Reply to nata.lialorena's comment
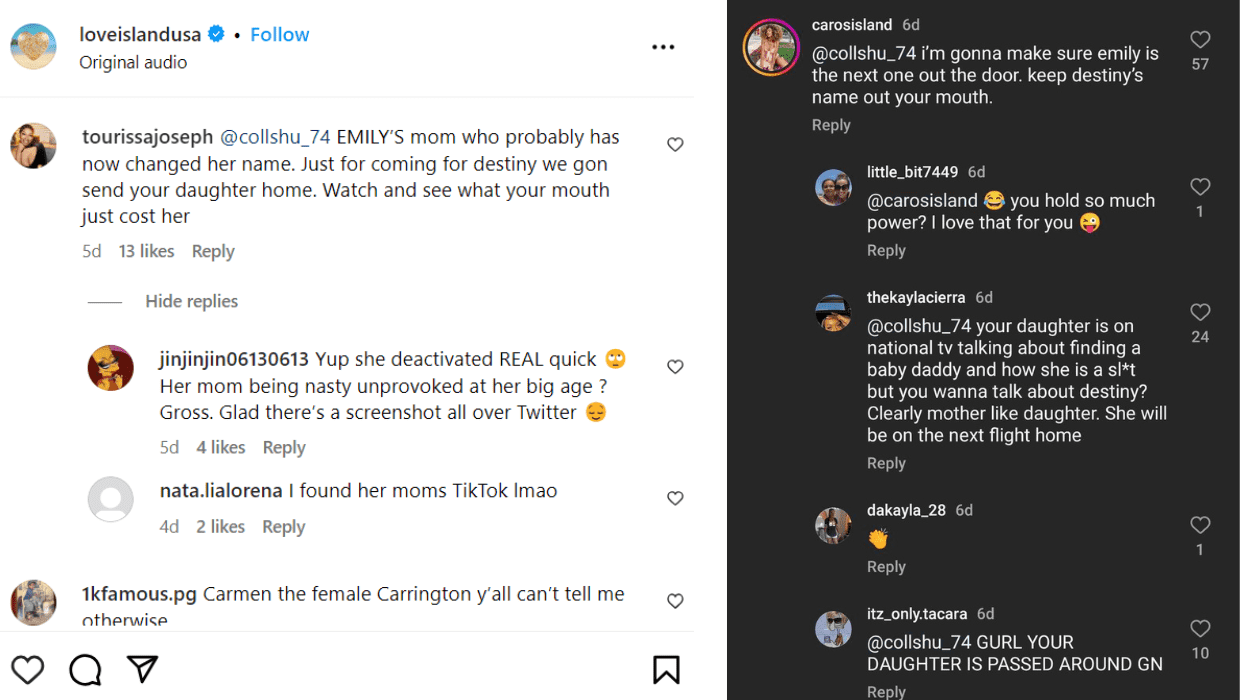 tap(283, 526)
